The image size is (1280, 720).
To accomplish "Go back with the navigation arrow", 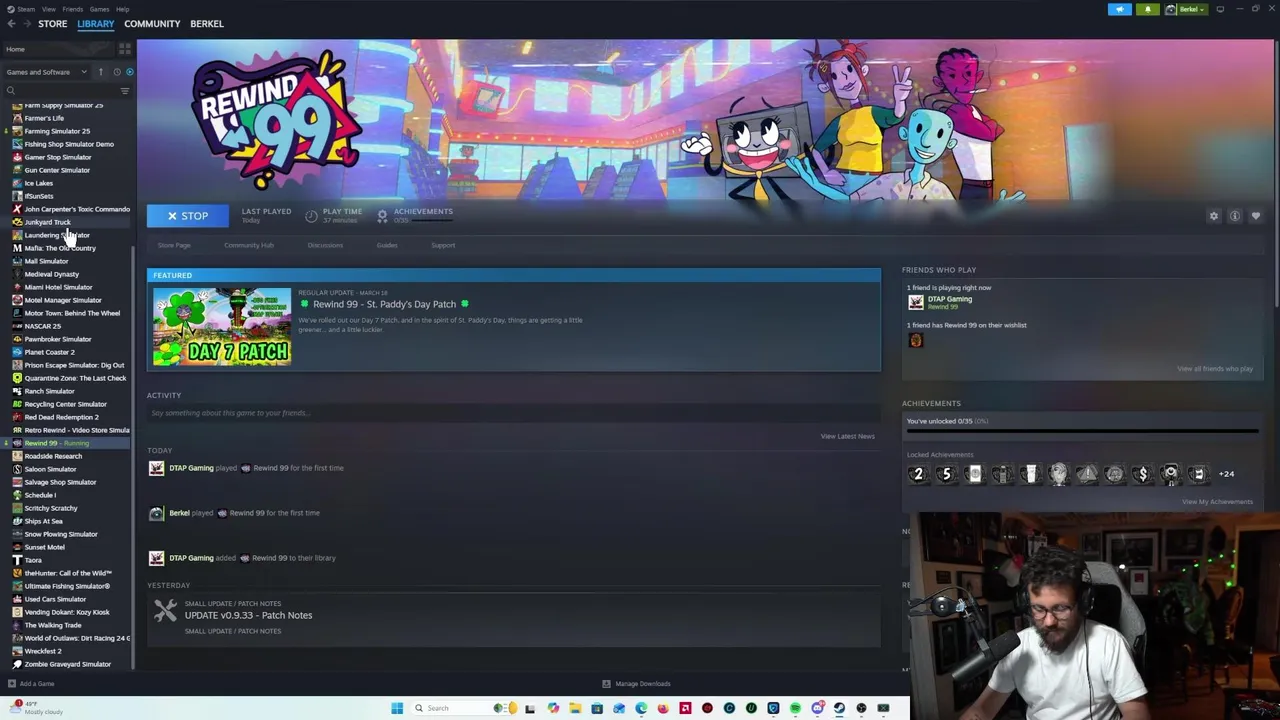I will click(x=11, y=24).
